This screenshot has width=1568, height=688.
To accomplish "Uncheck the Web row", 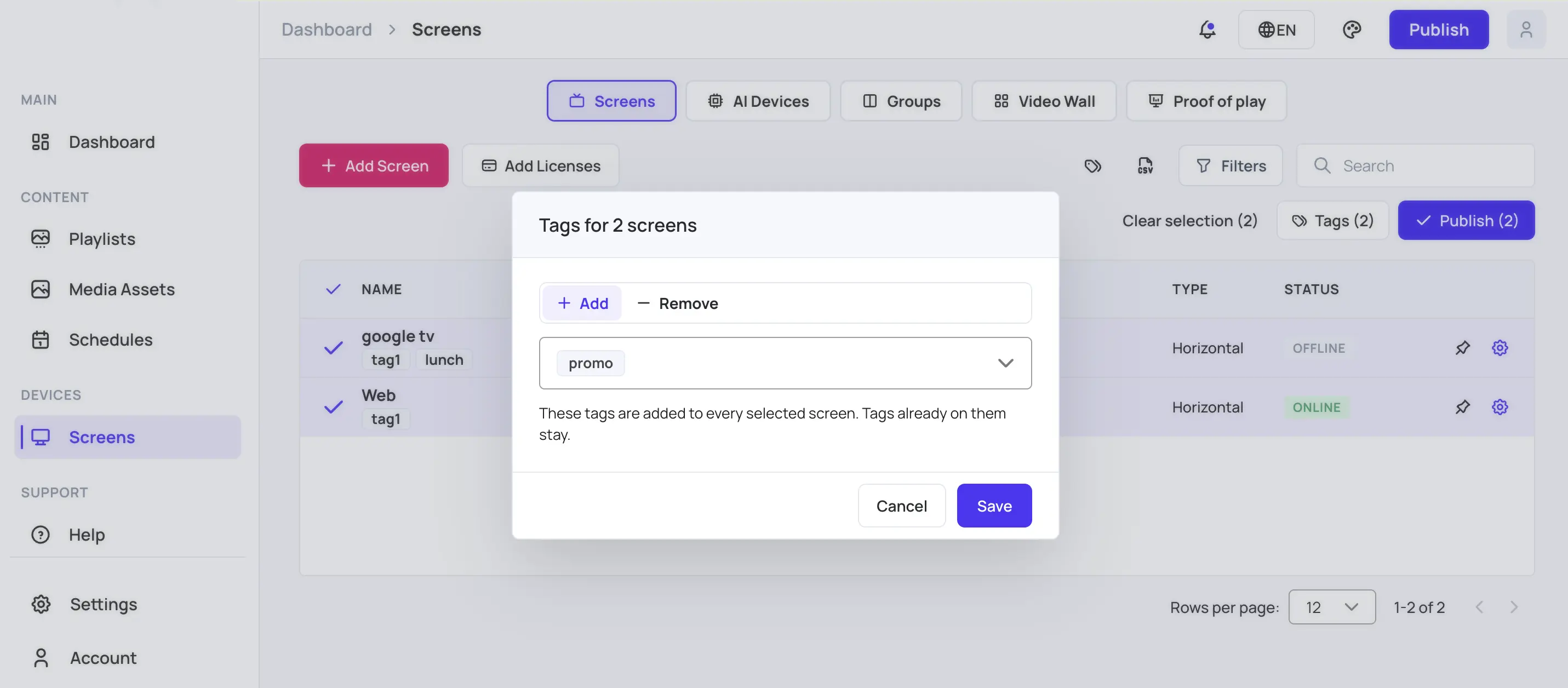I will coord(333,406).
